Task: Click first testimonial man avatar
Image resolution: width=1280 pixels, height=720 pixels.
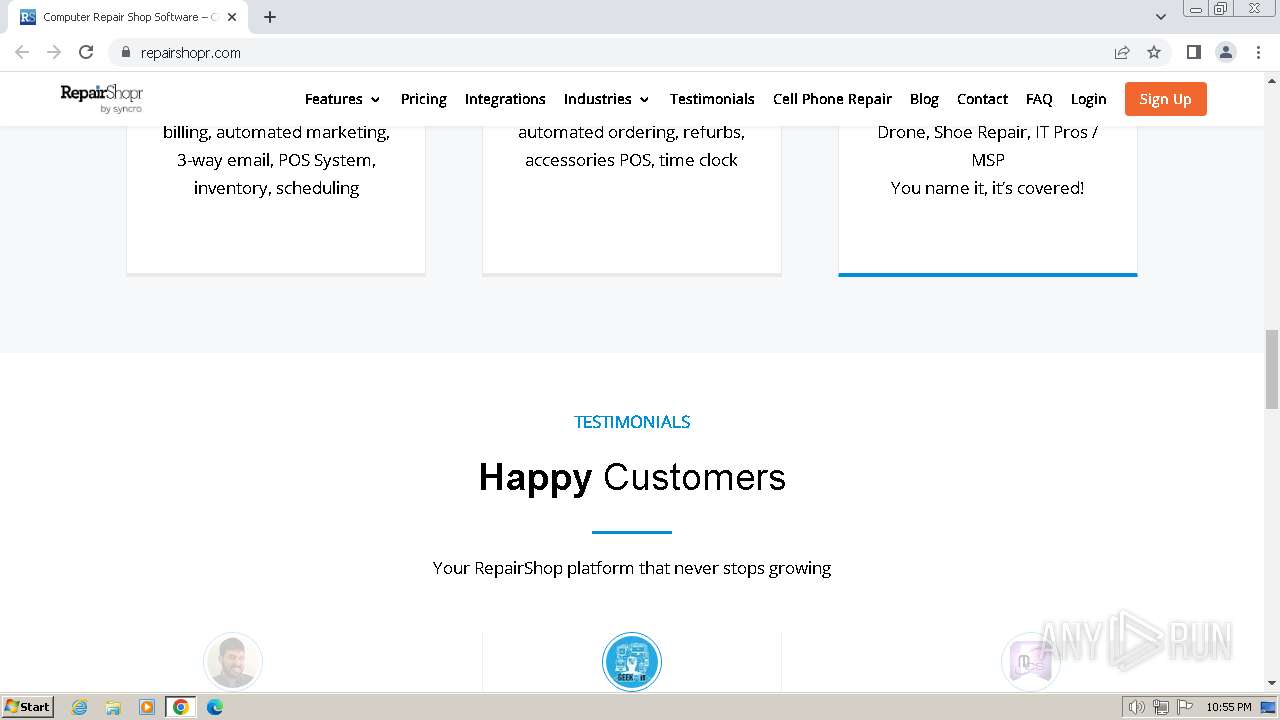Action: [x=233, y=661]
